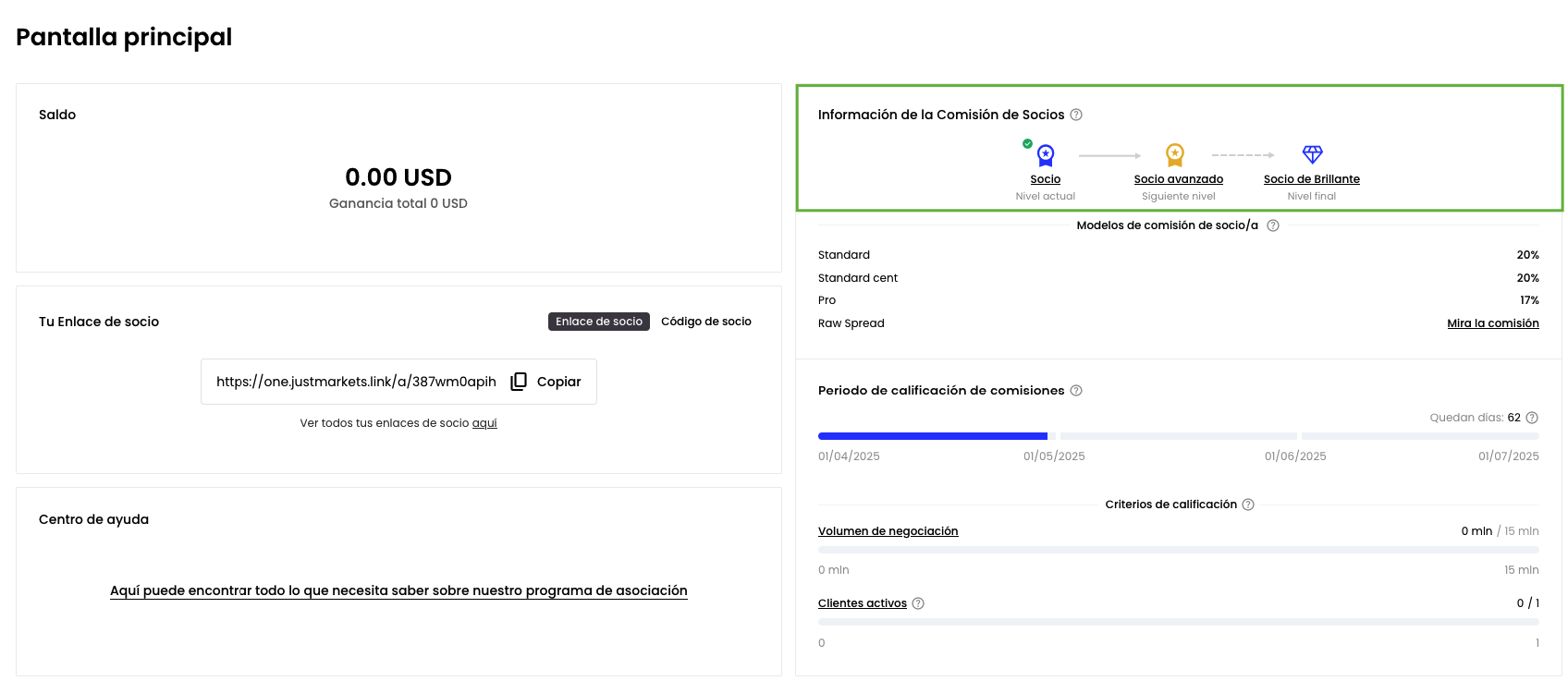This screenshot has width=1568, height=681.
Task: Click the partner link URL text field
Action: click(356, 382)
